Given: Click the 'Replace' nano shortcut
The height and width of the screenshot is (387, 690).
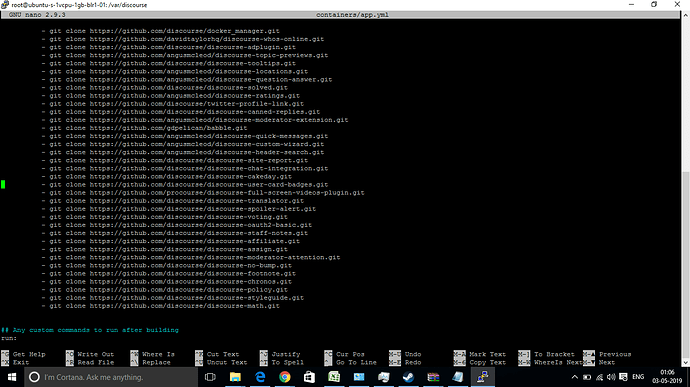Looking at the screenshot, I should click(150, 362).
